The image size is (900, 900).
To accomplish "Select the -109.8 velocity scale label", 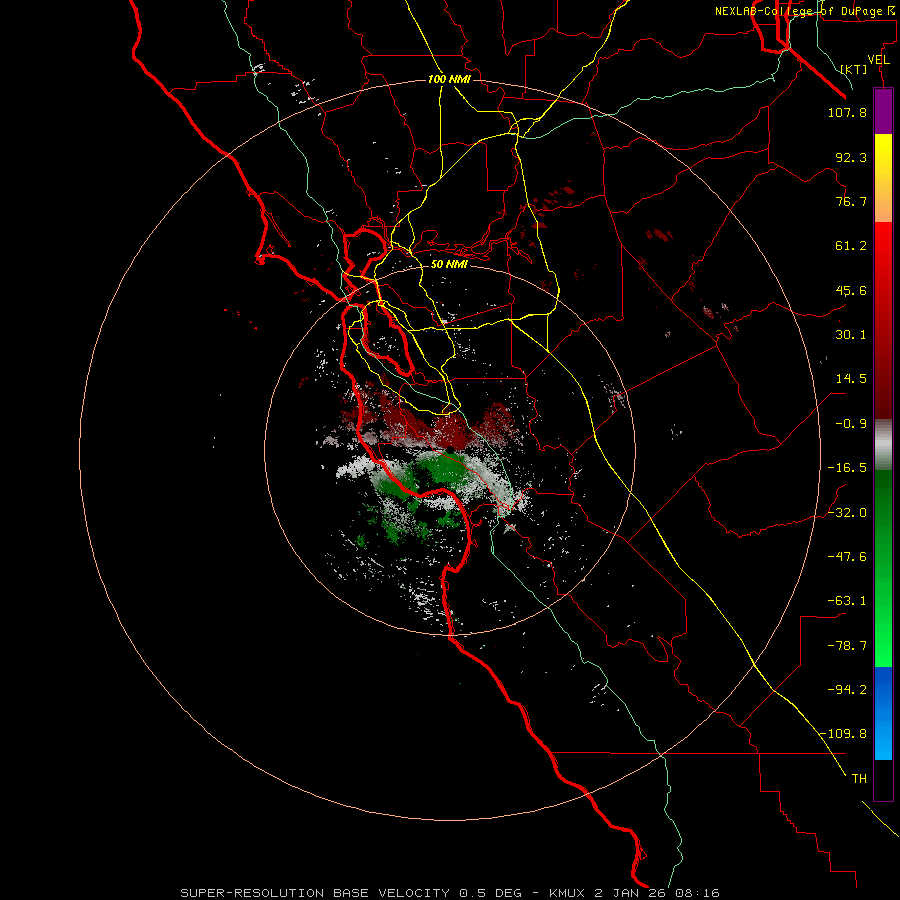I will (843, 734).
